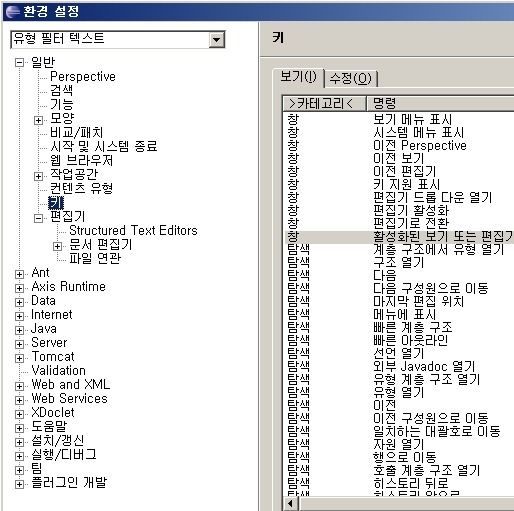Viewport: 514px width, 511px height.
Task: Select the 보기 메뉴 표시 command row
Action: pyautogui.click(x=399, y=119)
